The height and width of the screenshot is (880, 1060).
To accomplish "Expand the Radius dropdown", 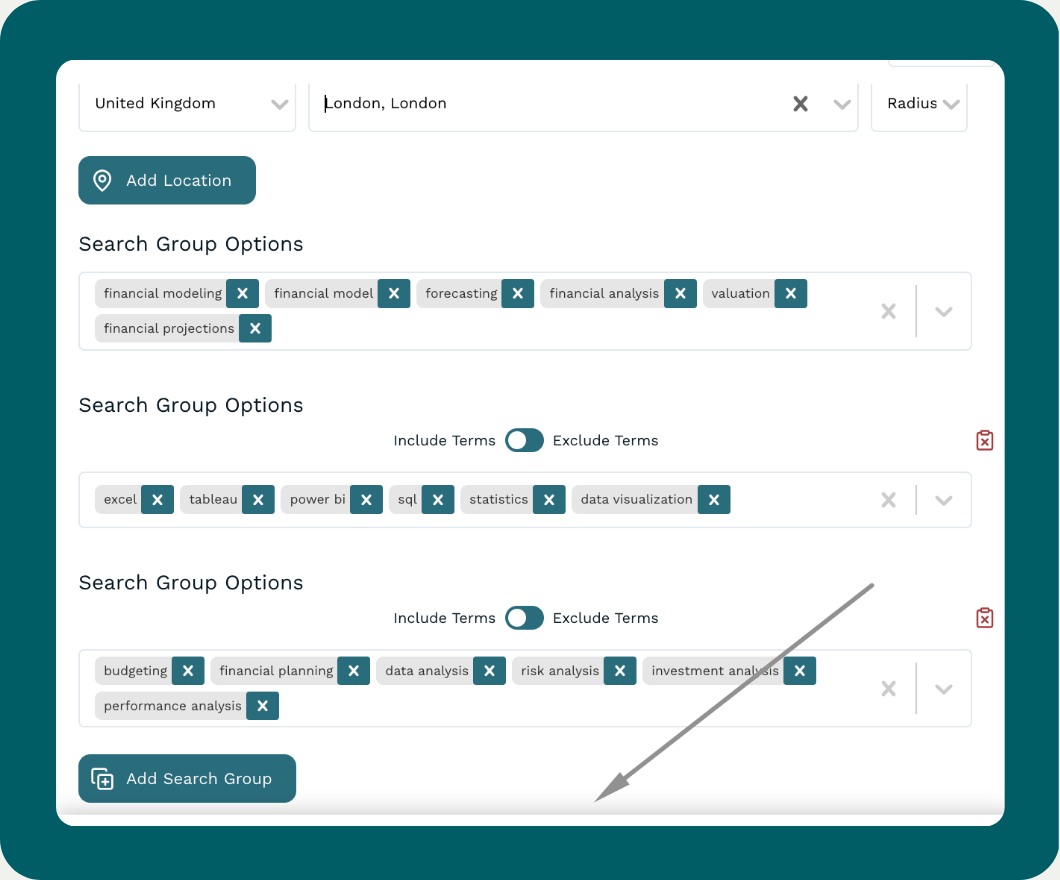I will point(950,104).
